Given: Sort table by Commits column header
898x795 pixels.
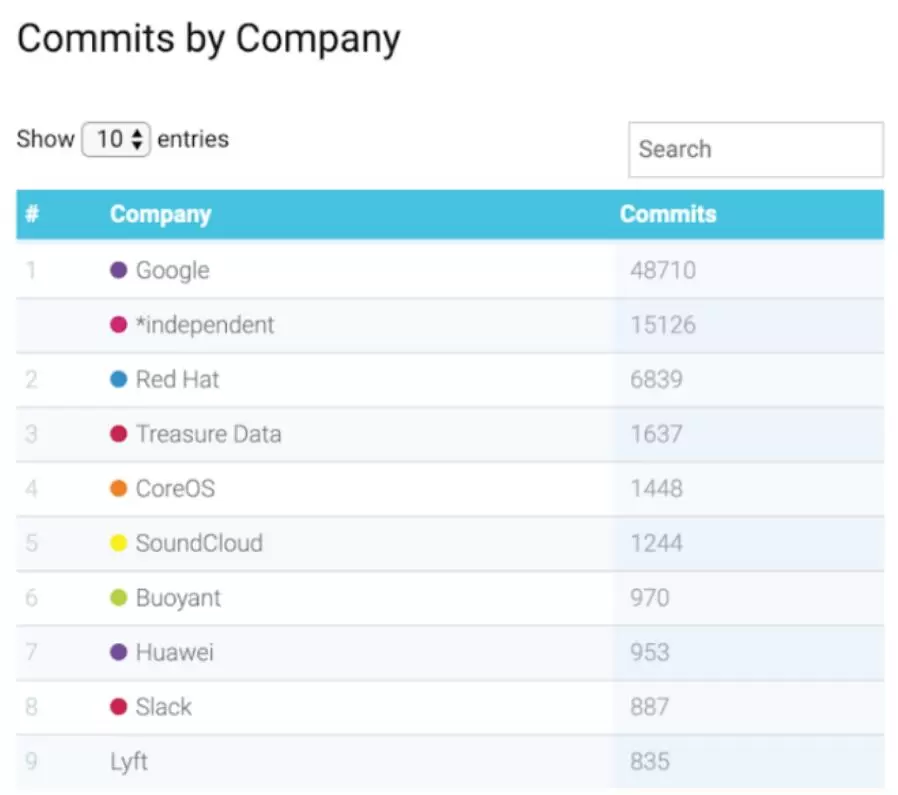Looking at the screenshot, I should pyautogui.click(x=668, y=214).
